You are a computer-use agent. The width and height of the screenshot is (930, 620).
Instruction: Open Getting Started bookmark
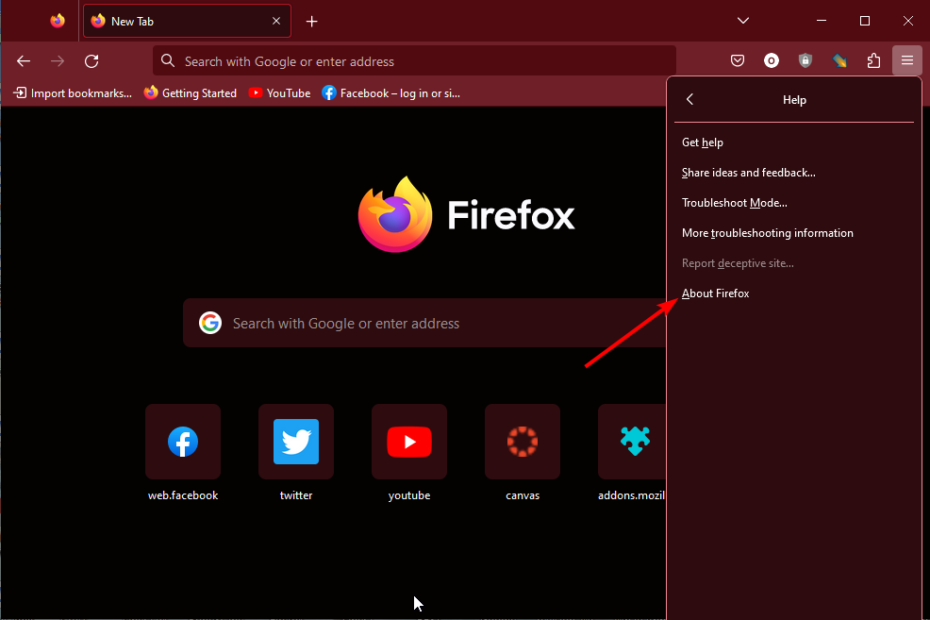coord(190,93)
